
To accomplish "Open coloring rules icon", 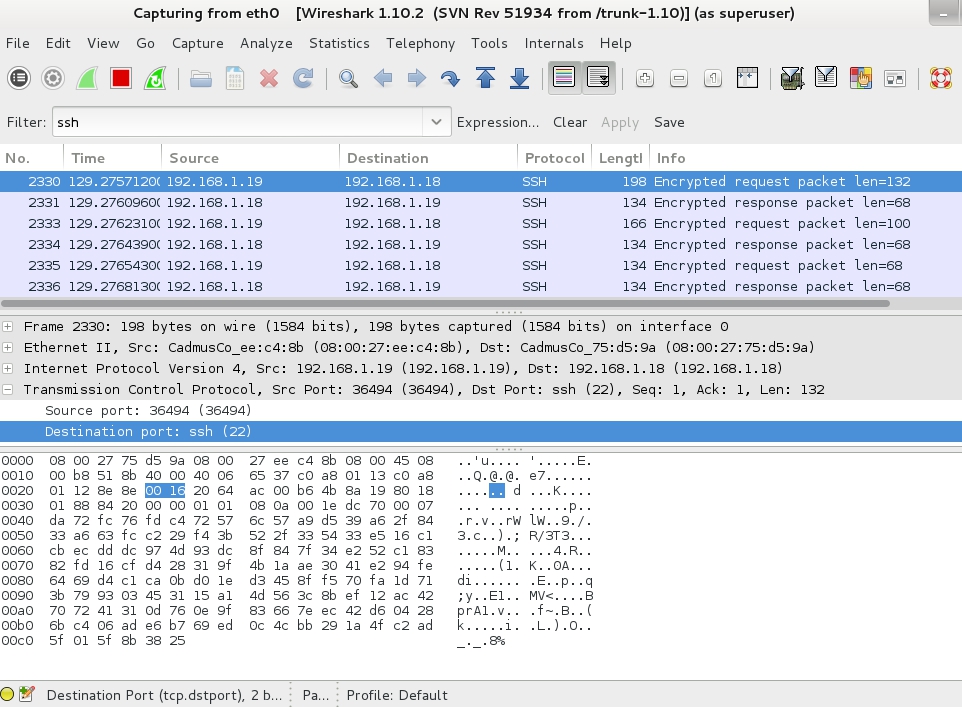I will (861, 78).
